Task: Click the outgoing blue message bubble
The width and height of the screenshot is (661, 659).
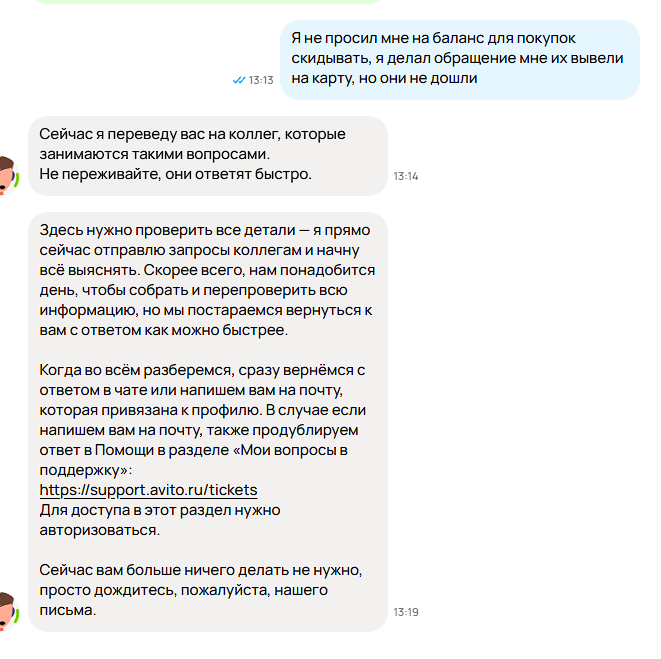Action: point(460,60)
